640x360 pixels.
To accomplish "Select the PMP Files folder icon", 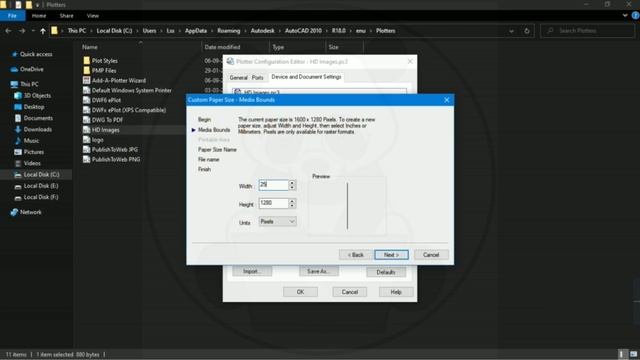I will (x=87, y=70).
